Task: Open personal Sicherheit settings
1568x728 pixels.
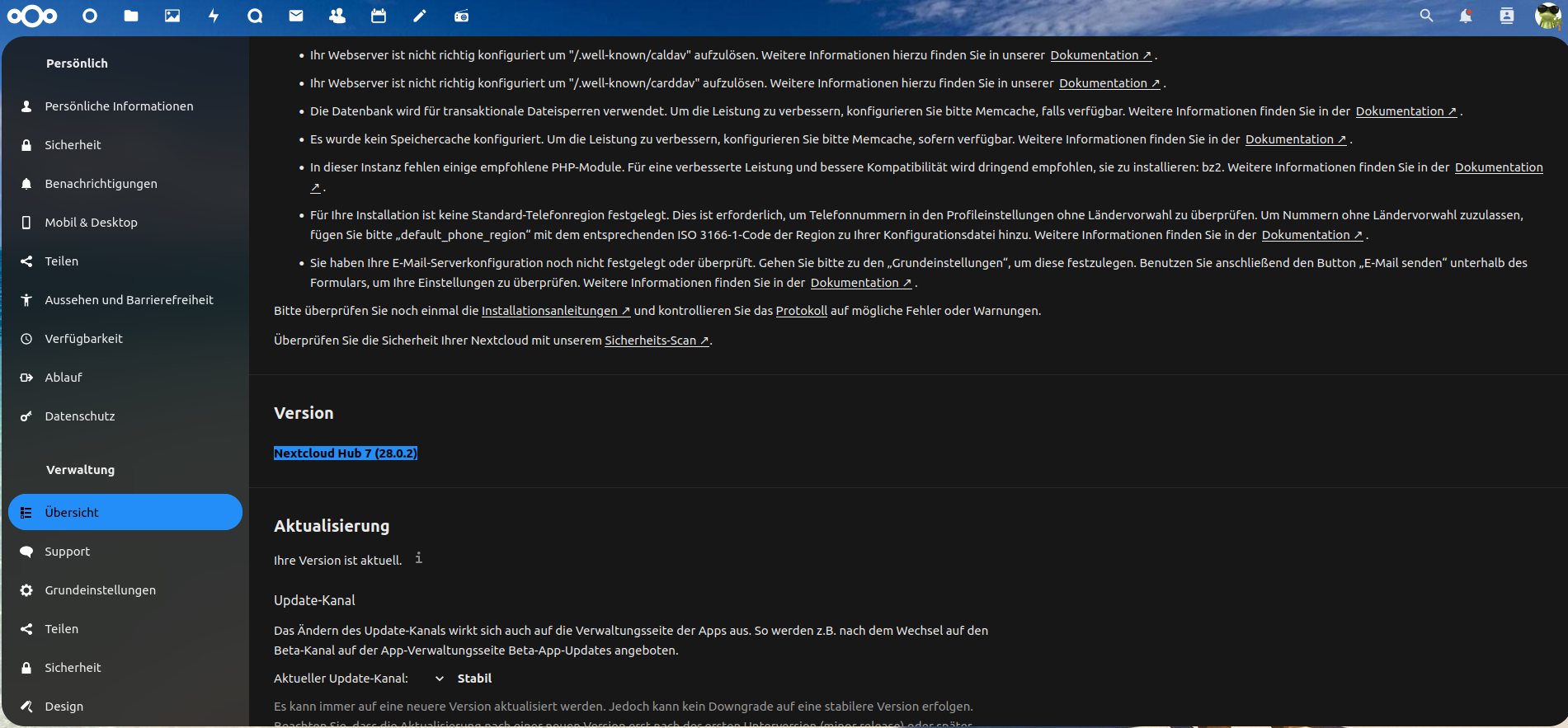Action: (x=125, y=145)
